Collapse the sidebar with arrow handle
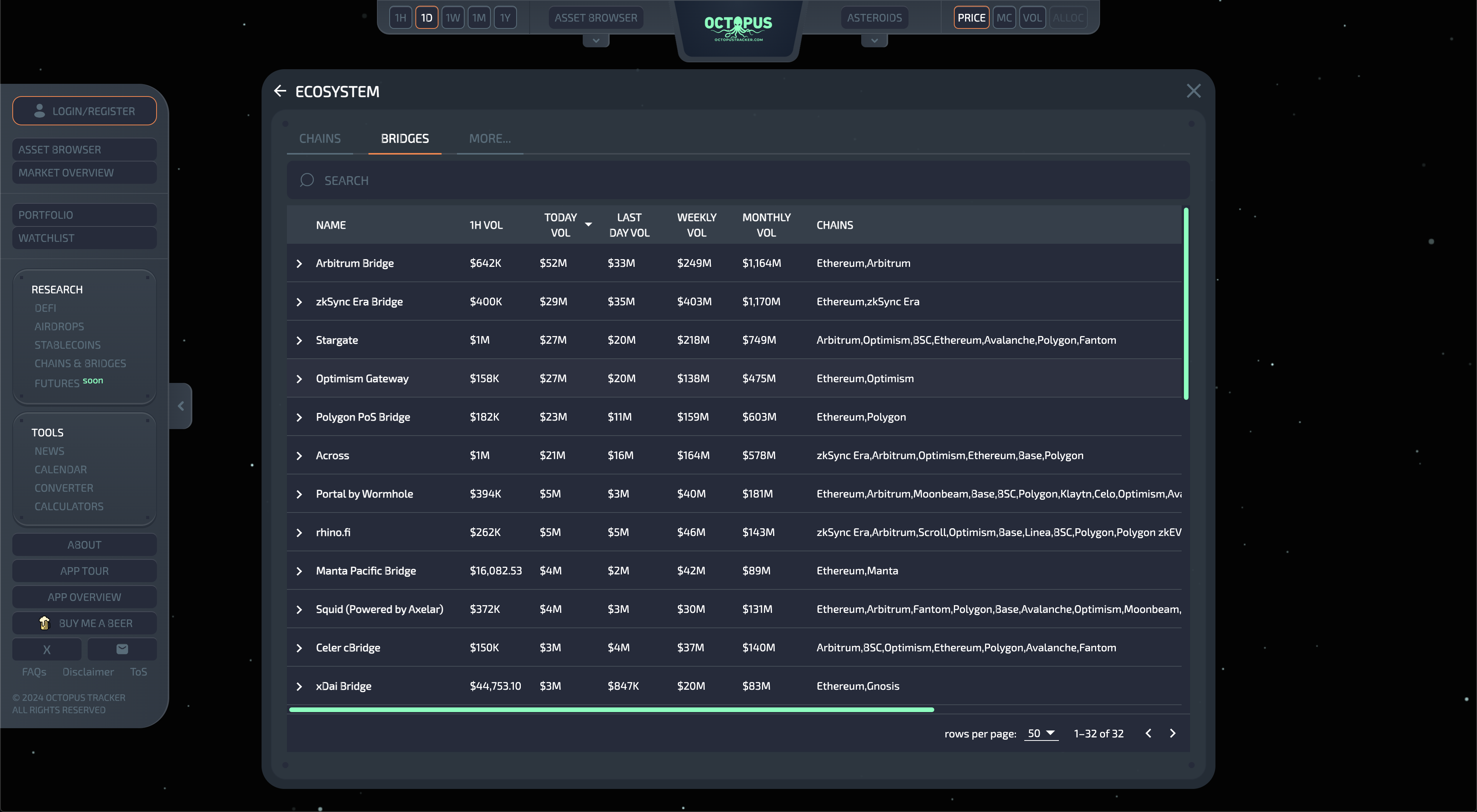The image size is (1477, 812). (x=181, y=406)
